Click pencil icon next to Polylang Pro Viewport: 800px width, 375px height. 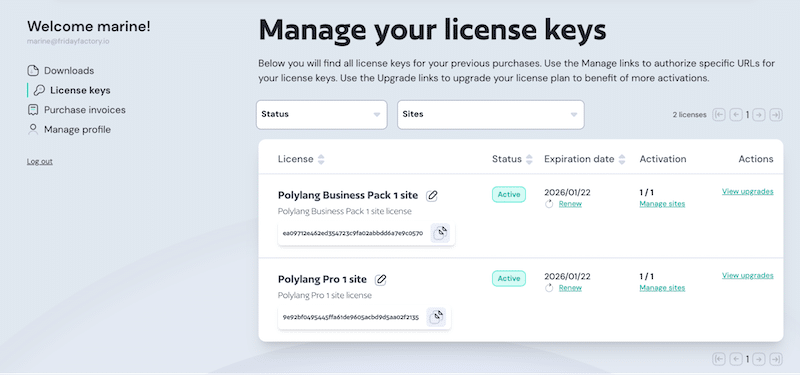point(381,280)
